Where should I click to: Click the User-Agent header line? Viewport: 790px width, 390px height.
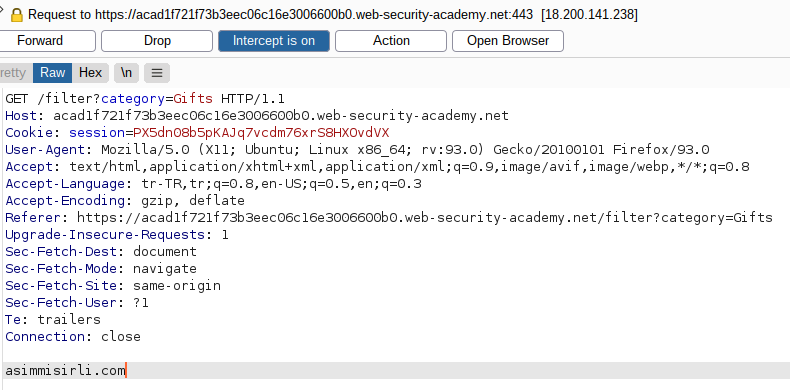(x=357, y=150)
